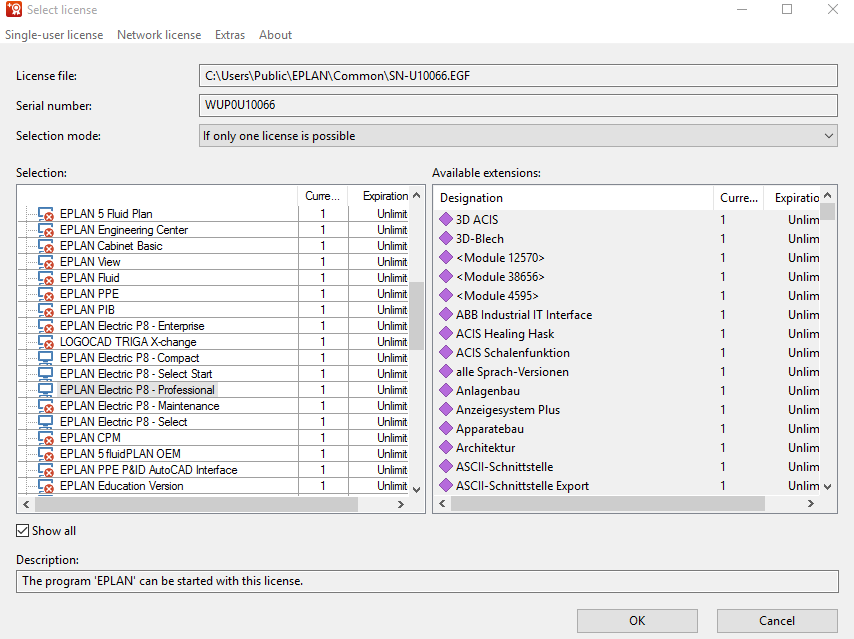This screenshot has height=639, width=854.
Task: Click the diamond icon of ABB Industrial IT Interface
Action: click(446, 314)
